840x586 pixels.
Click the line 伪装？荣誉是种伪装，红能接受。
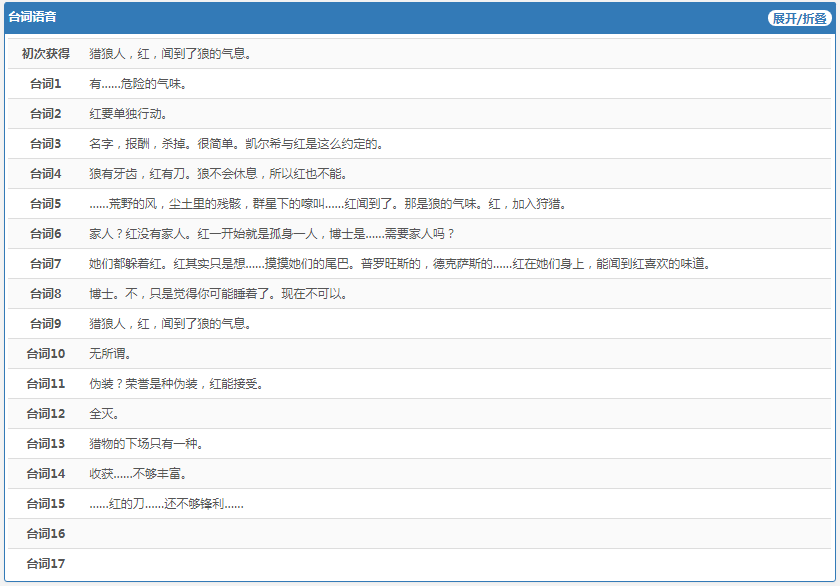click(176, 384)
